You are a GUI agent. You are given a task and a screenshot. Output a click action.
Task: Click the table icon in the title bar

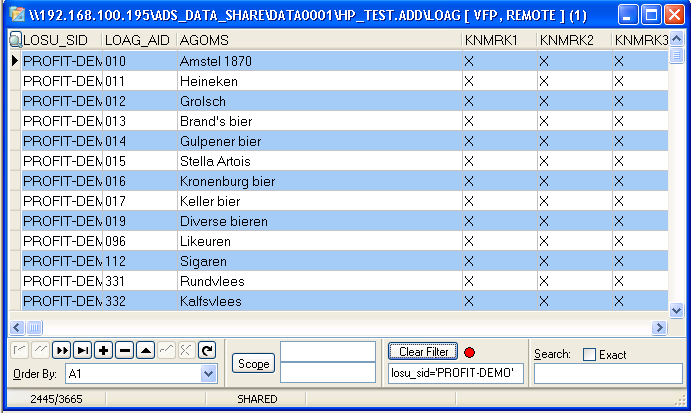point(17,14)
